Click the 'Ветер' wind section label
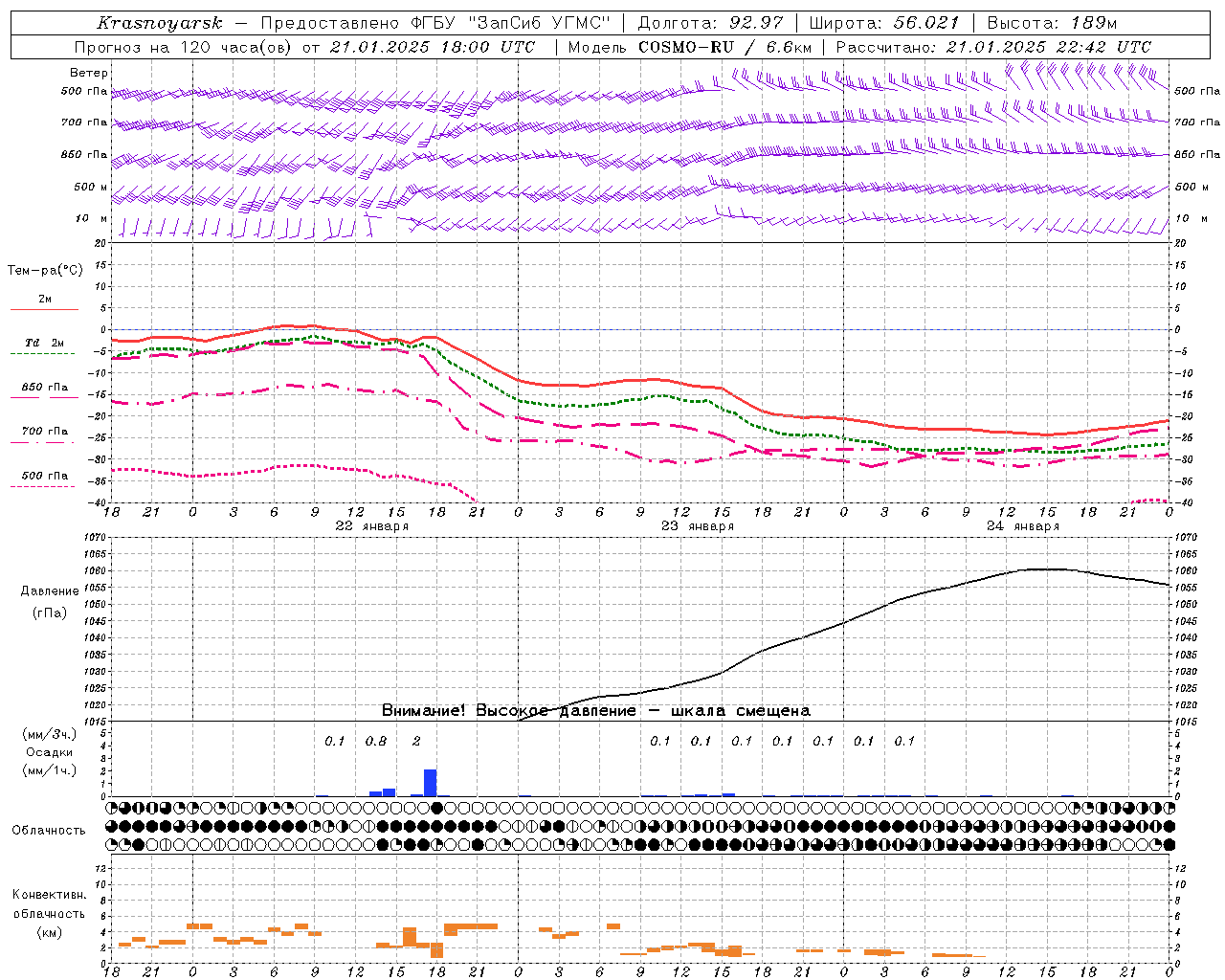The height and width of the screenshot is (980, 1225). 89,73
